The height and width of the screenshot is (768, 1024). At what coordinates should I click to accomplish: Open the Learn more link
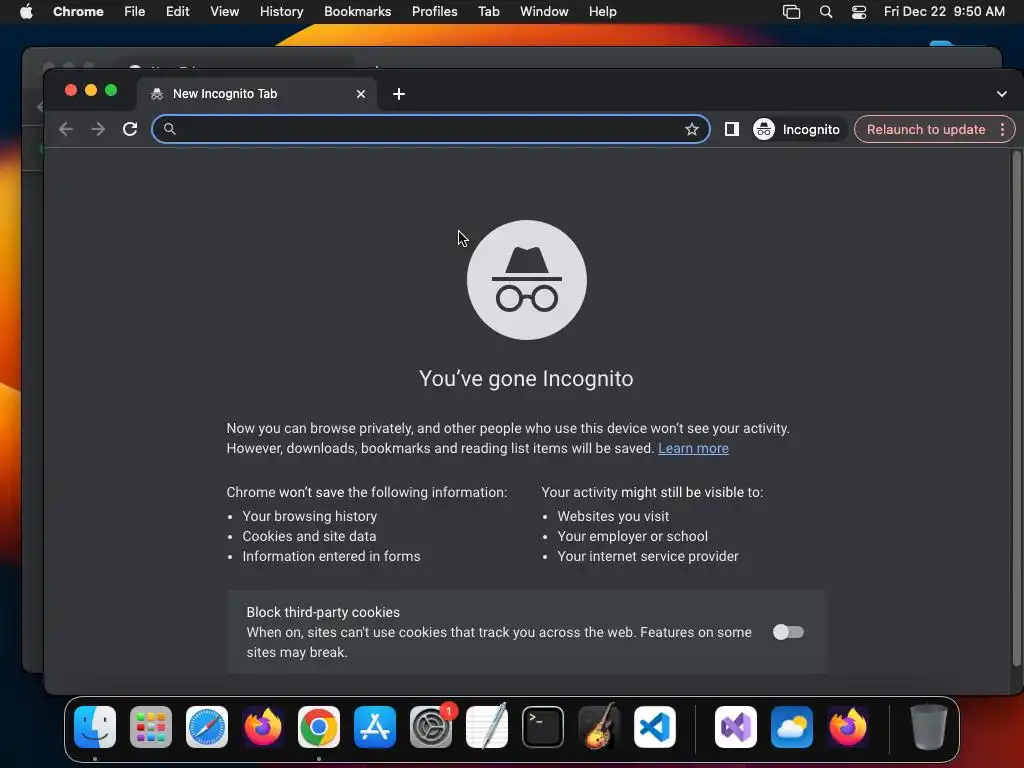pyautogui.click(x=693, y=449)
